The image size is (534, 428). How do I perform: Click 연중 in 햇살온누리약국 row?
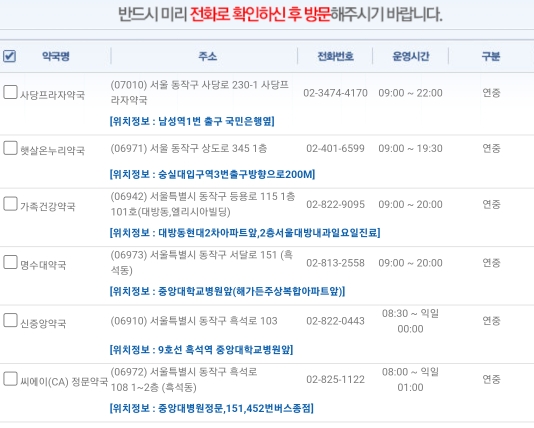pos(491,148)
